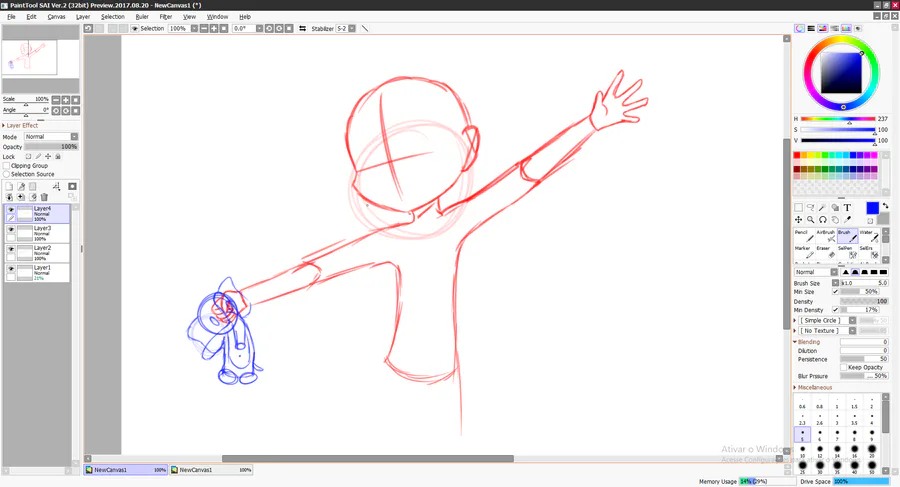
Task: Open the brush blend mode Normal dropdown
Action: click(834, 272)
